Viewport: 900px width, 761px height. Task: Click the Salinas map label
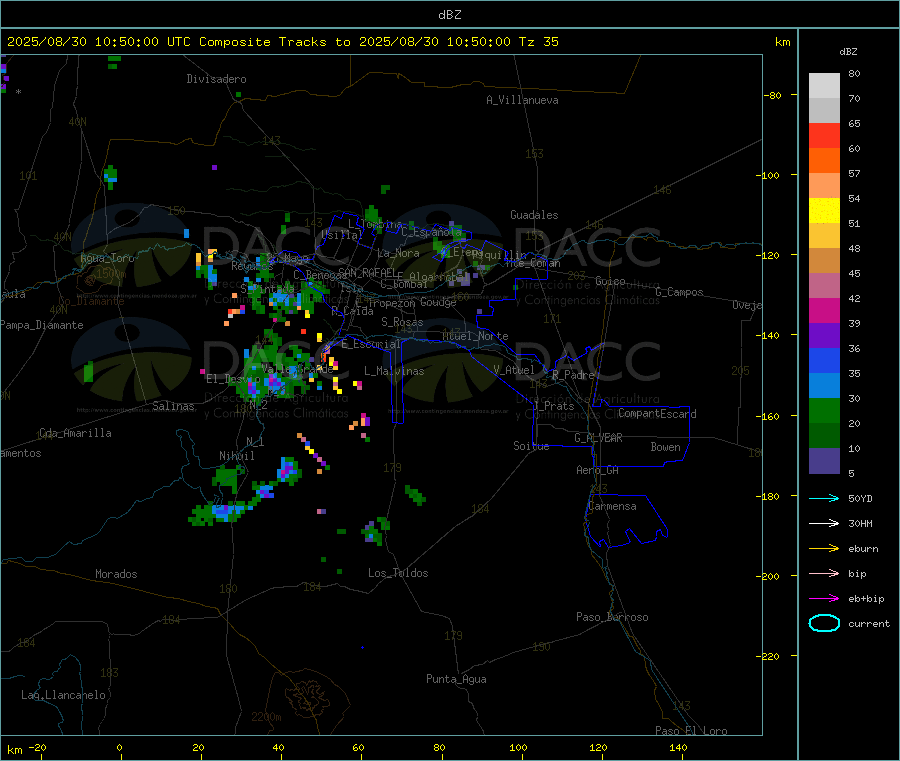(x=173, y=406)
